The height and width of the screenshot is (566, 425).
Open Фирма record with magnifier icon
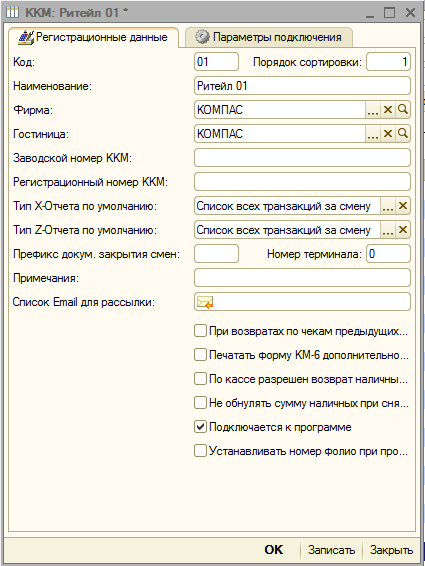403,110
